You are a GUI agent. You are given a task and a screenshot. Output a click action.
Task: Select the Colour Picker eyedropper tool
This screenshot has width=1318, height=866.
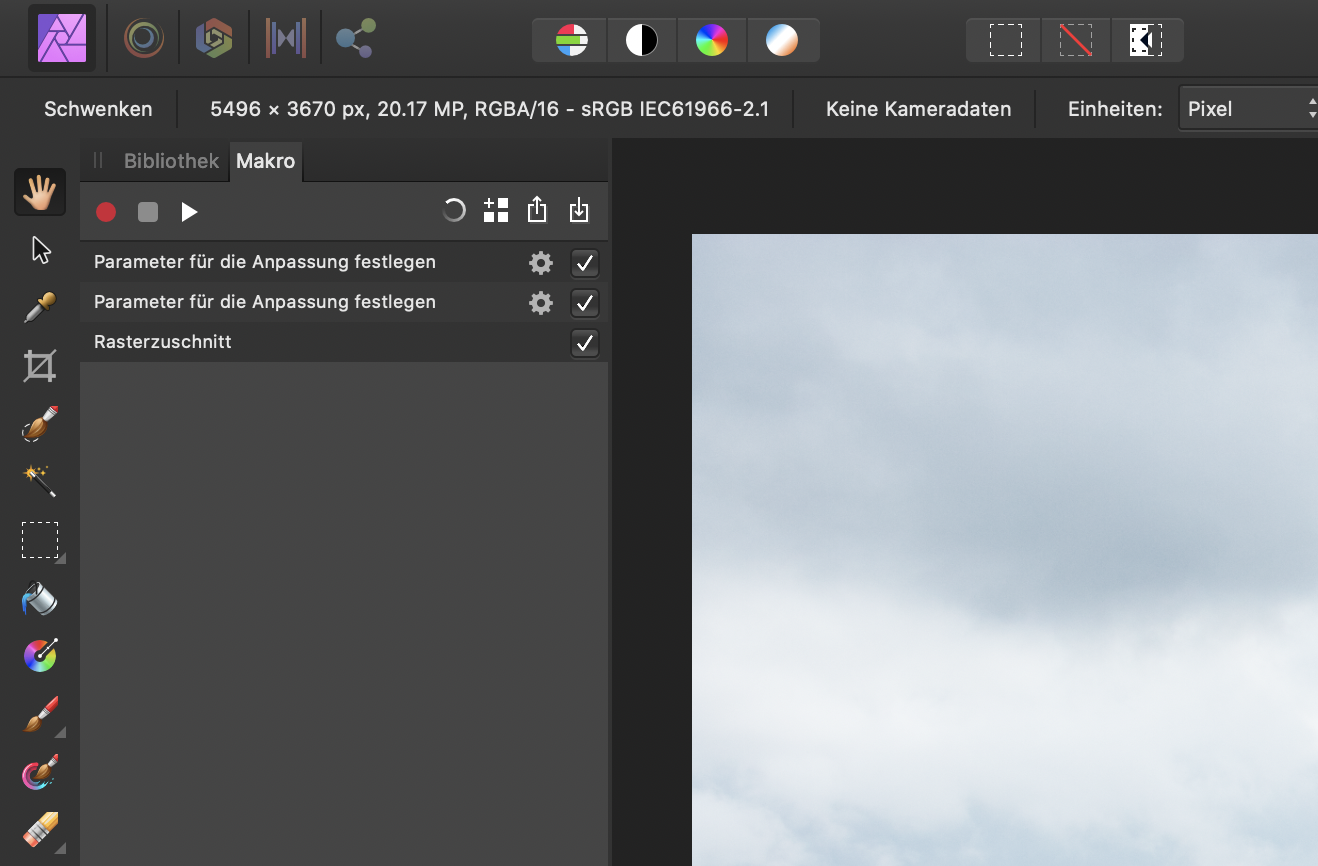pos(40,308)
